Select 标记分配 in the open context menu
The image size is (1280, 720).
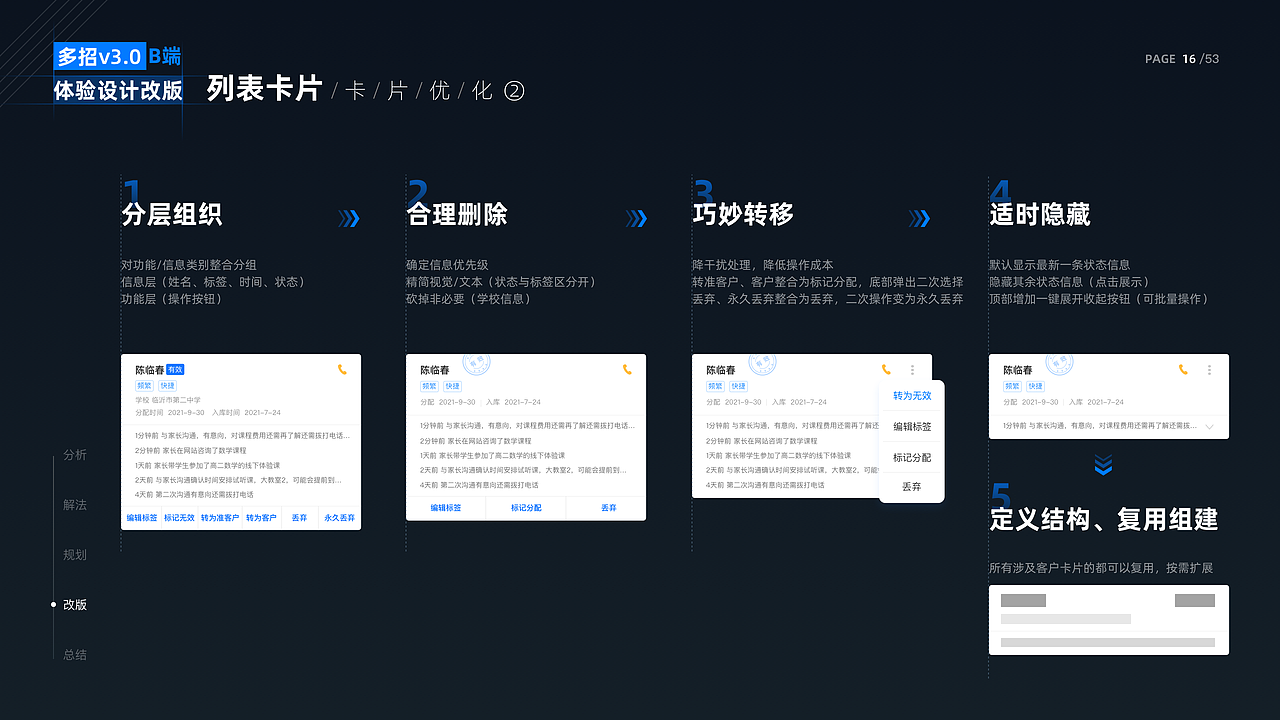point(911,459)
